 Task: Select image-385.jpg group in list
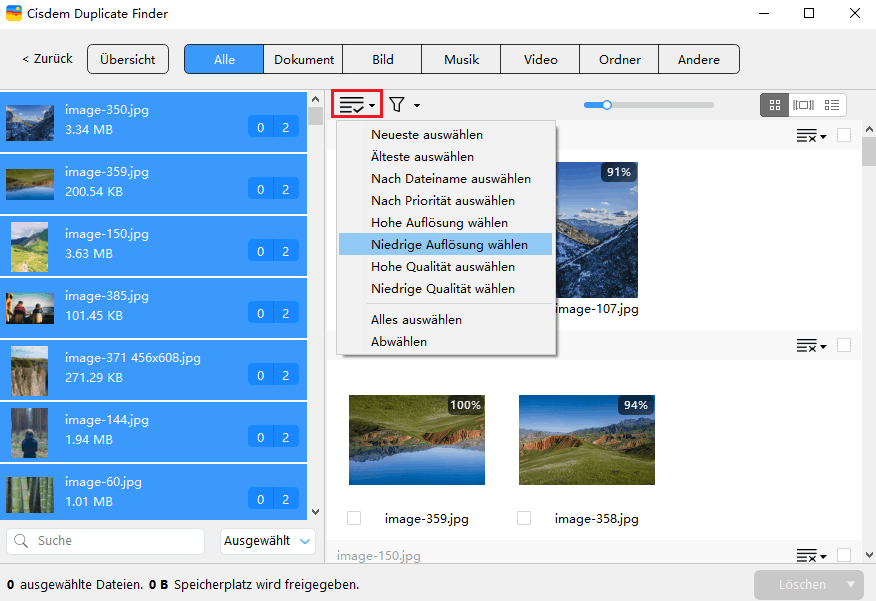153,308
